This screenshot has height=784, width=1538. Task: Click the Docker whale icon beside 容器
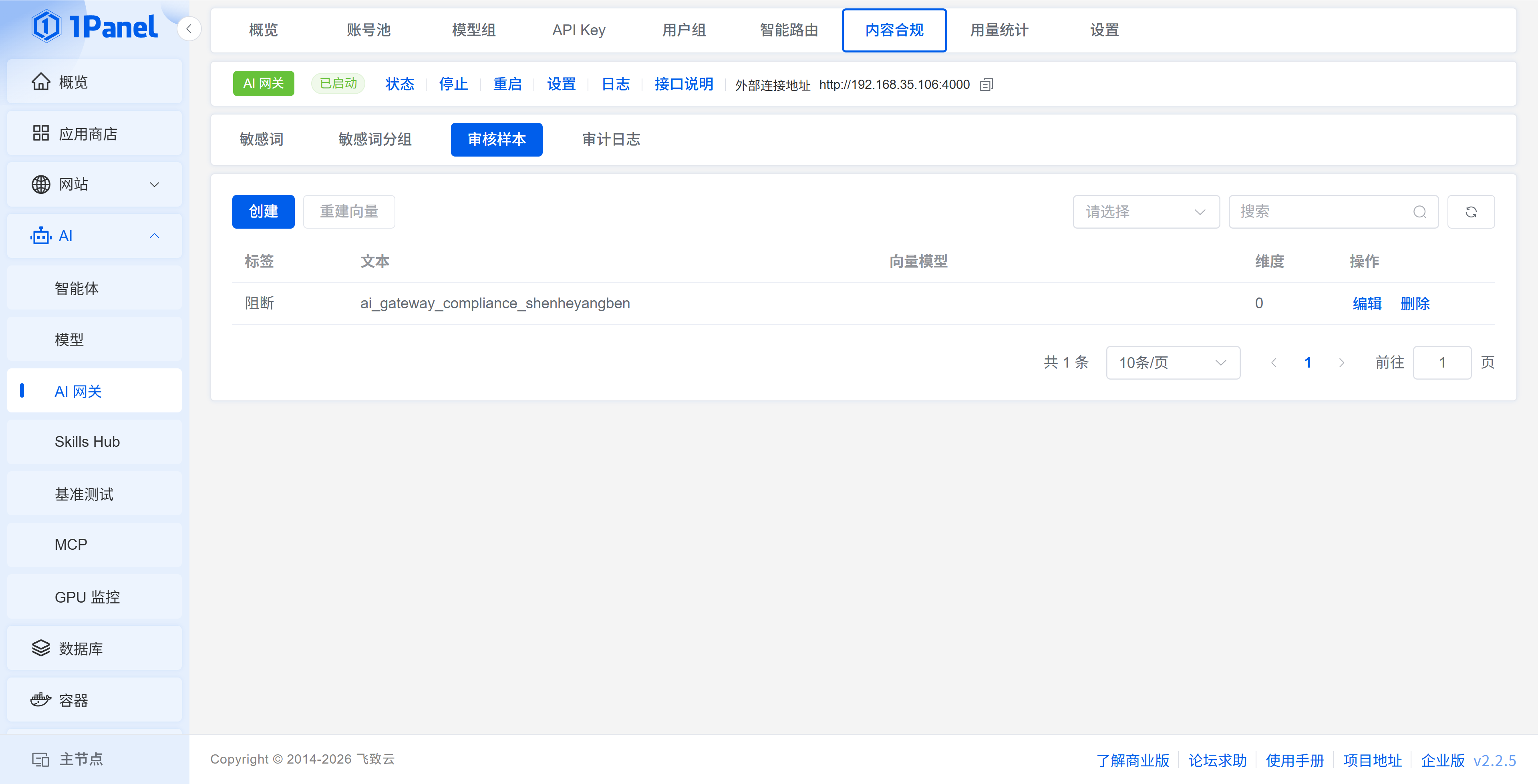(x=40, y=700)
